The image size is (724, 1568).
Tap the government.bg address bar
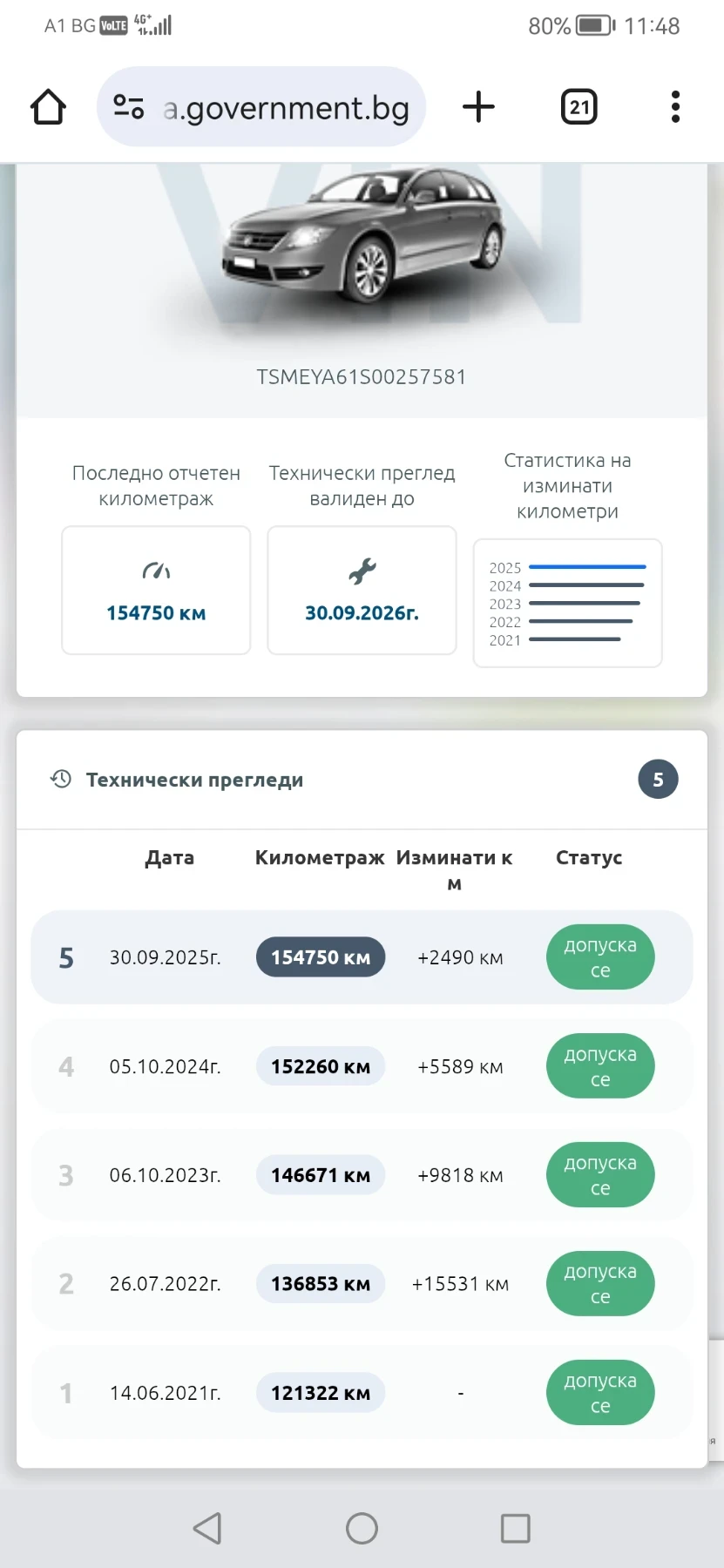[x=286, y=108]
